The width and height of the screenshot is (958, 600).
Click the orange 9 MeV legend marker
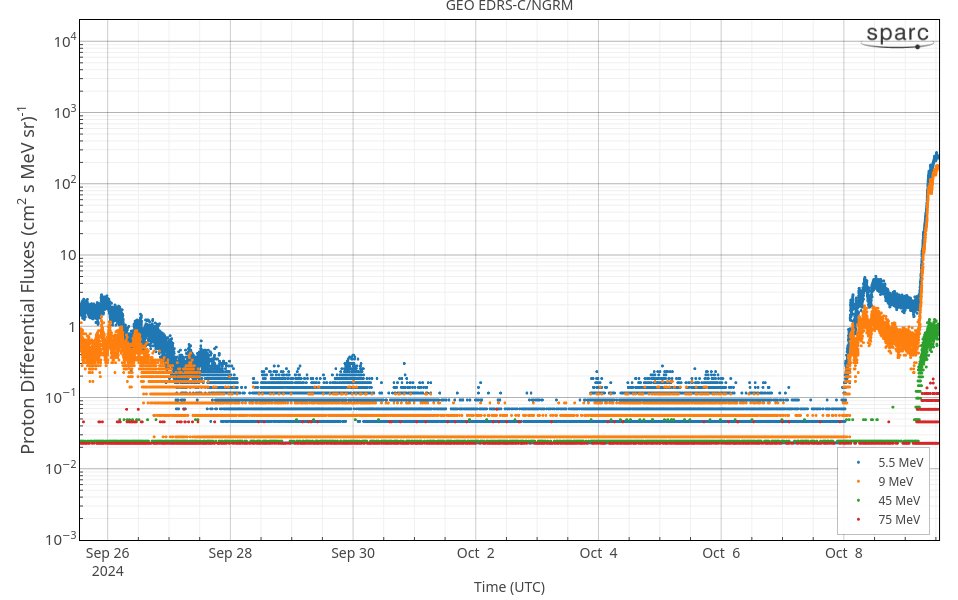(x=858, y=481)
